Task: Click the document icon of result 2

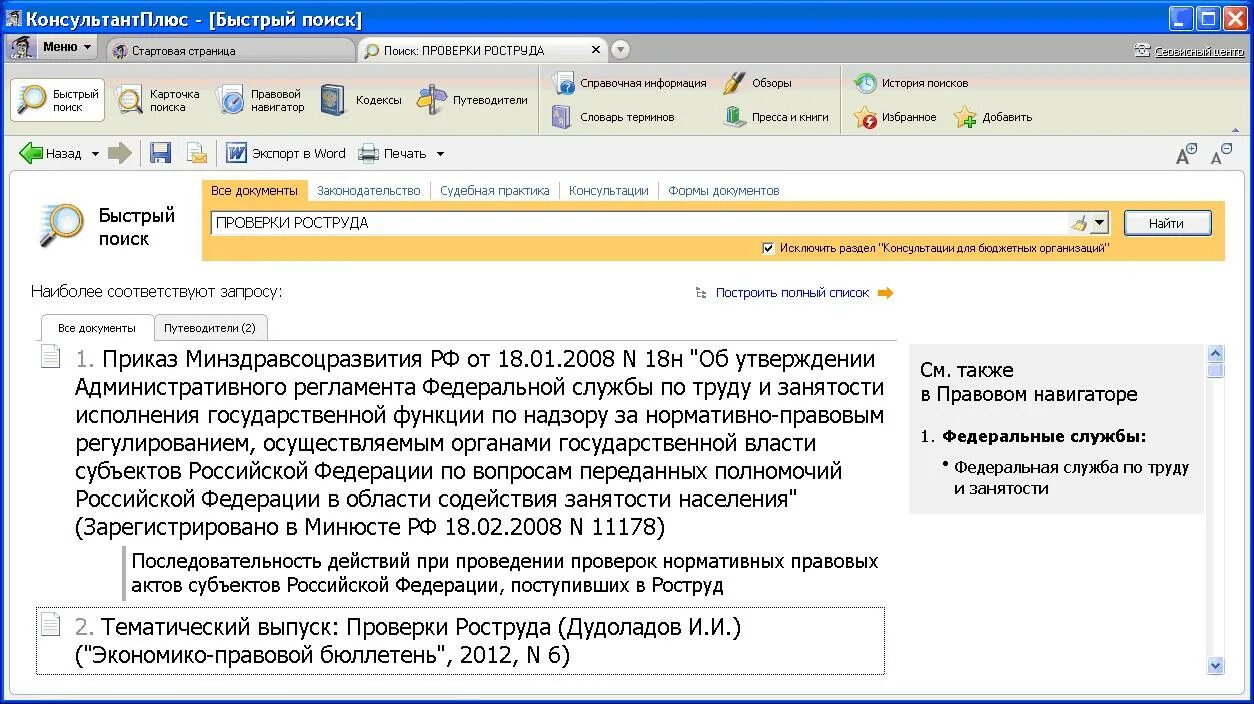Action: [x=50, y=625]
